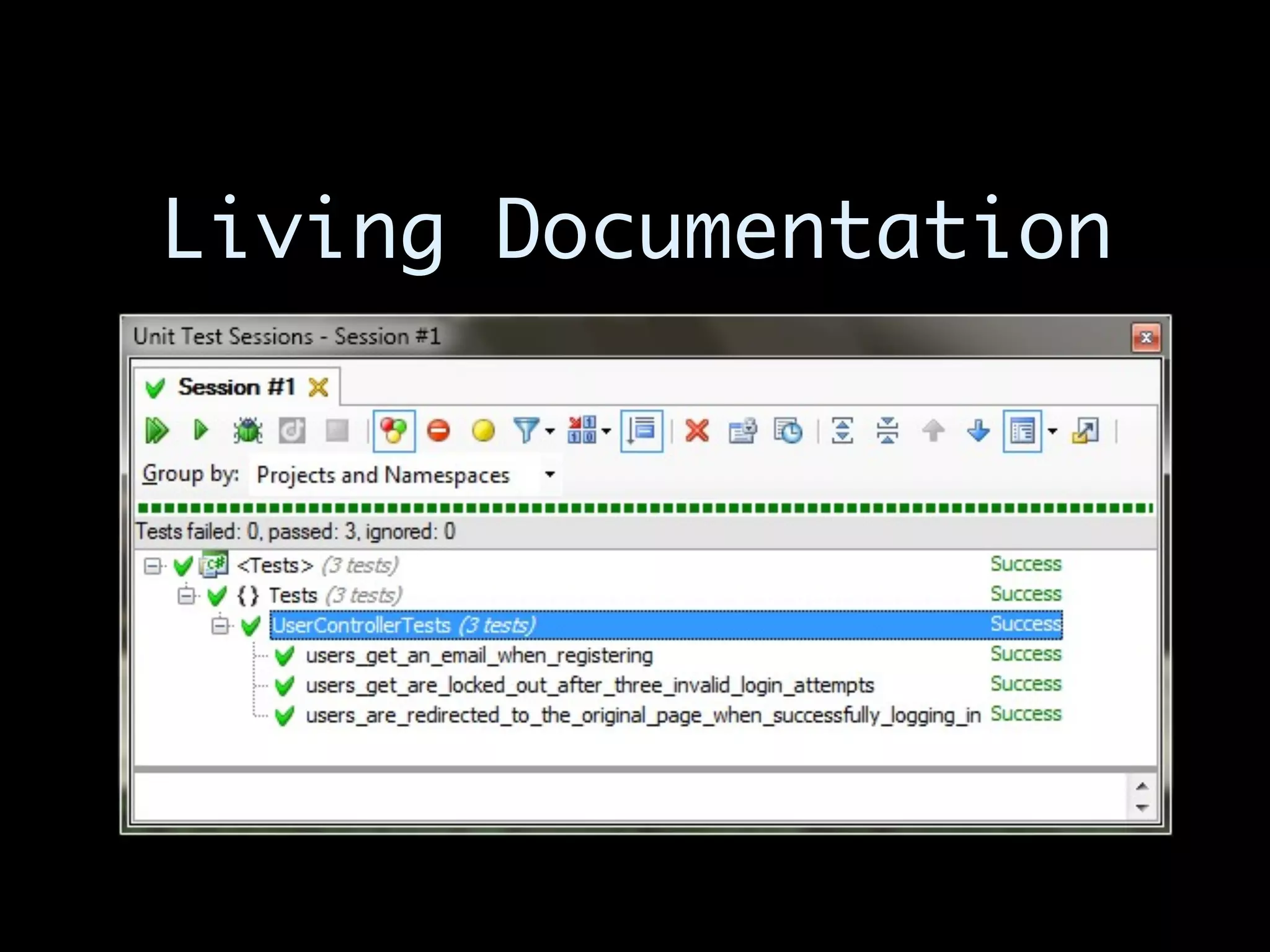Toggle the output panel layout icon
Screen dimensions: 1270x952
point(1023,431)
